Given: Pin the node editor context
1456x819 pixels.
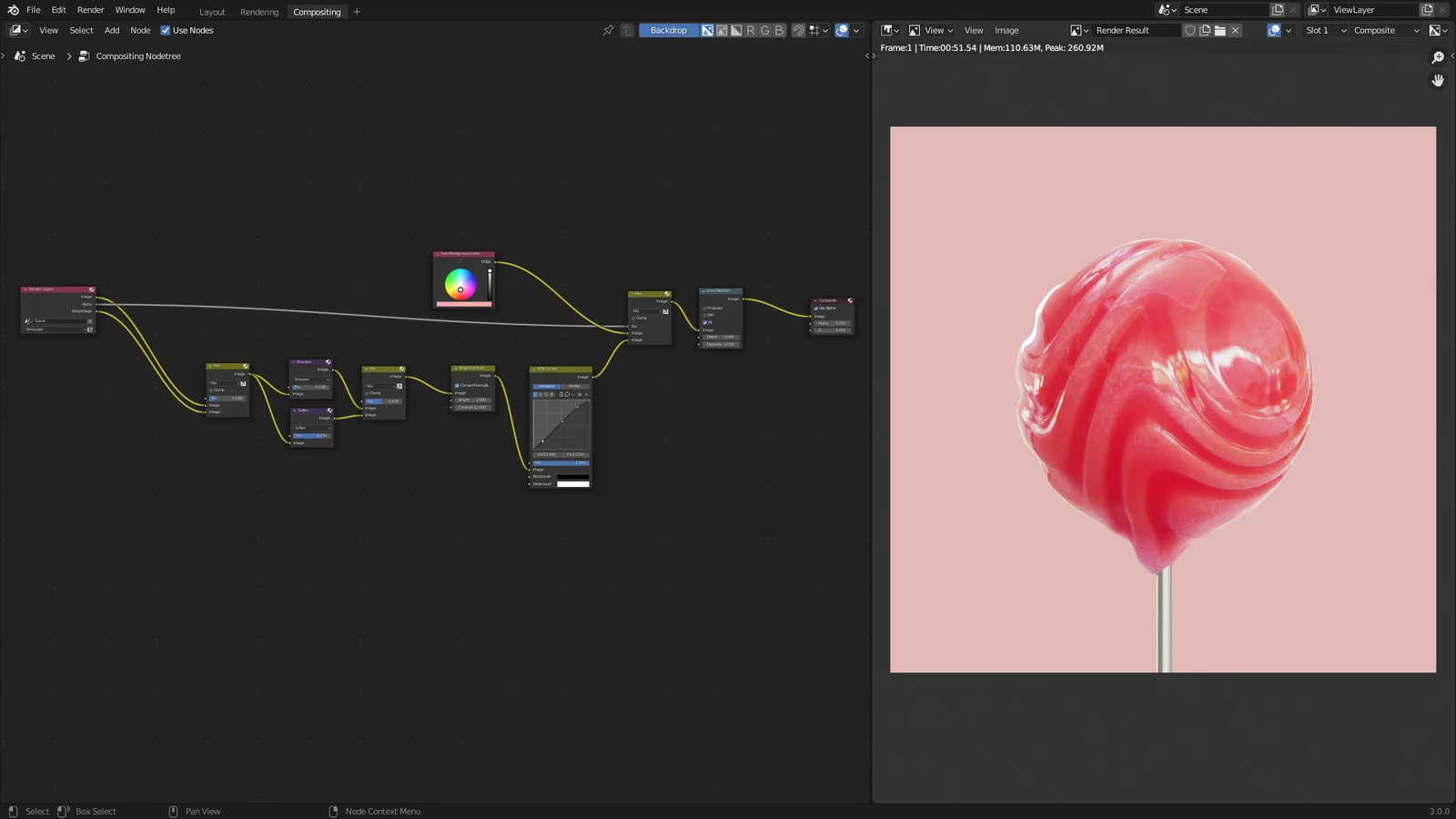Looking at the screenshot, I should click(x=608, y=30).
